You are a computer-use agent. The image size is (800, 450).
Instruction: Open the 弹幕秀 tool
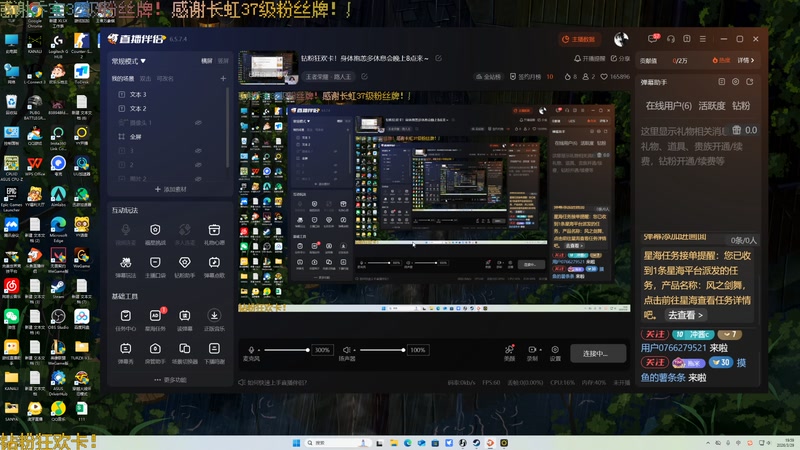pyautogui.click(x=126, y=353)
